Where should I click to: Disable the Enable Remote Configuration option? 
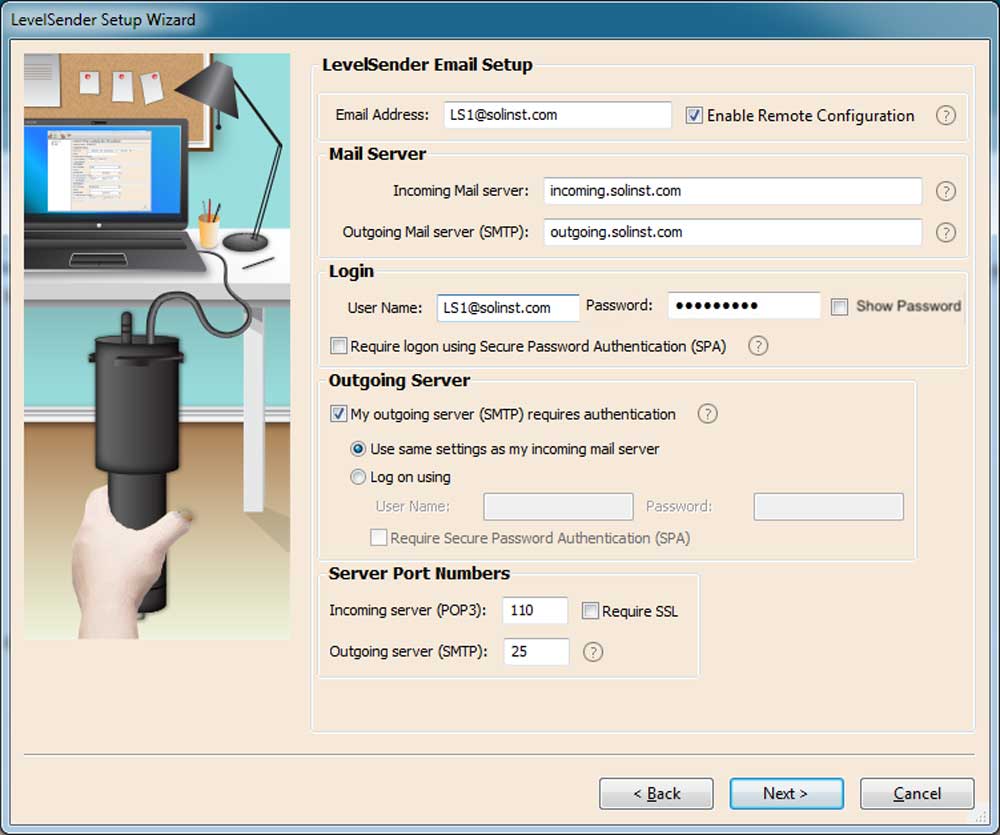(693, 115)
